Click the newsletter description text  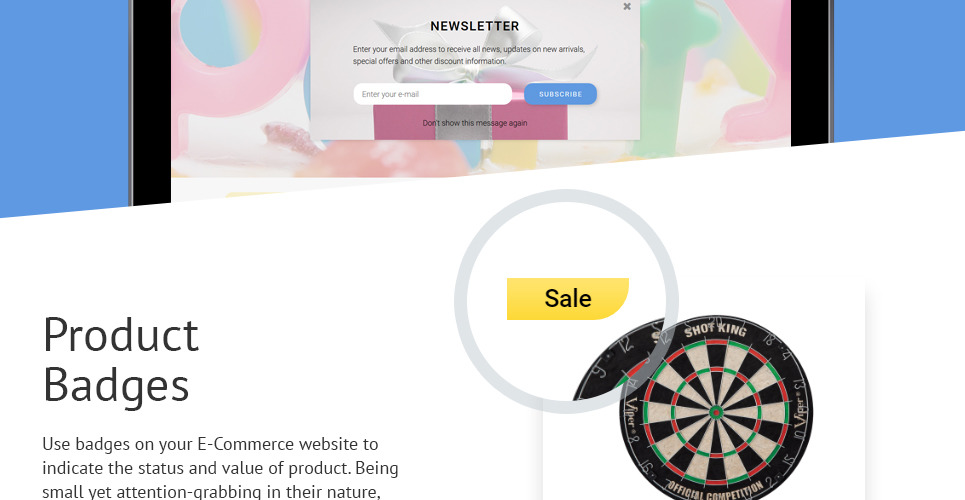(x=468, y=55)
